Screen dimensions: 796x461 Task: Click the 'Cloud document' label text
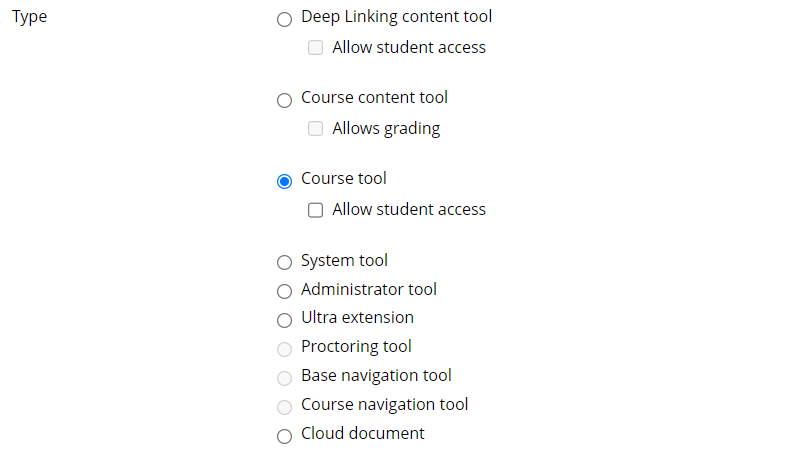pyautogui.click(x=362, y=433)
